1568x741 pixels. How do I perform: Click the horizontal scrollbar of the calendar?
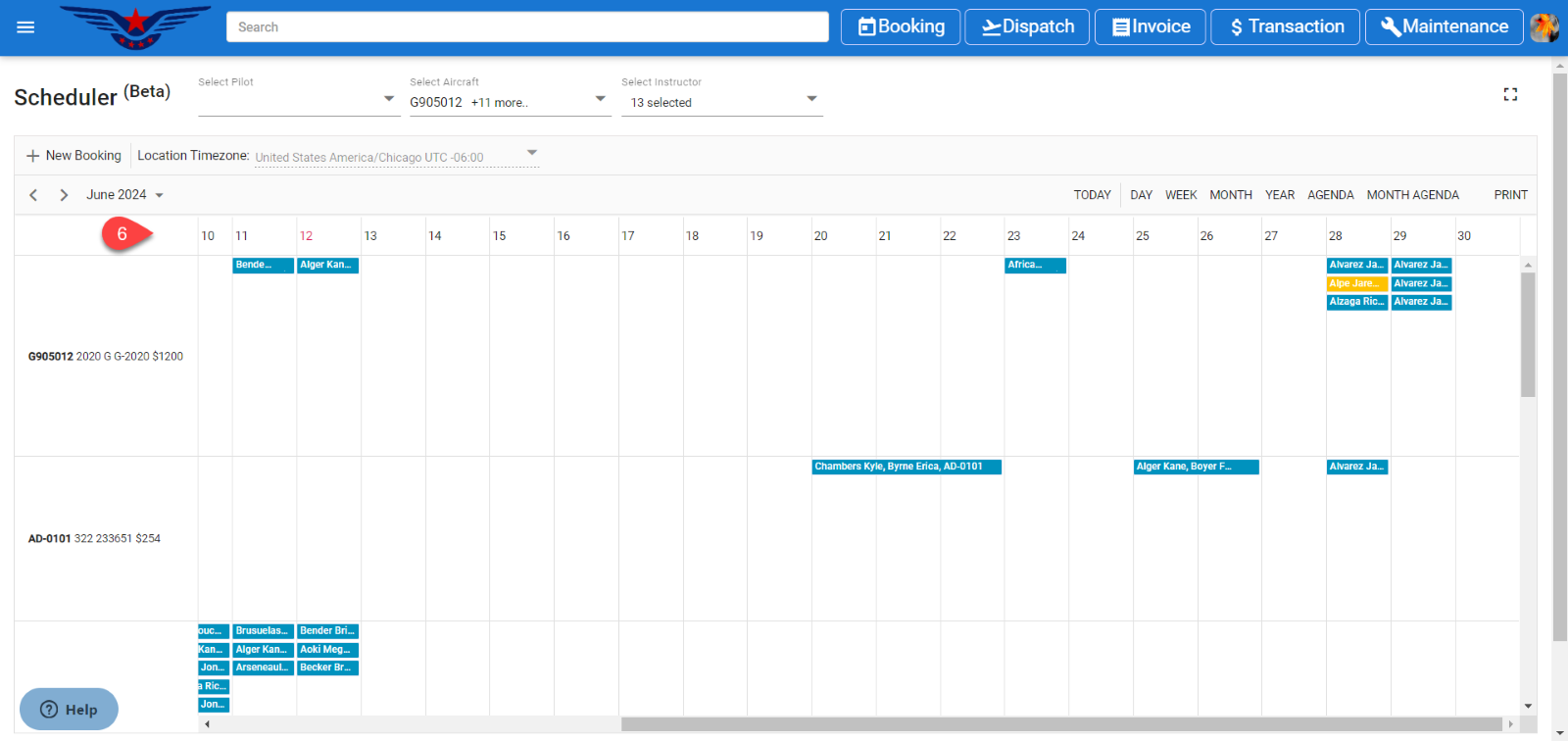[x=1060, y=724]
